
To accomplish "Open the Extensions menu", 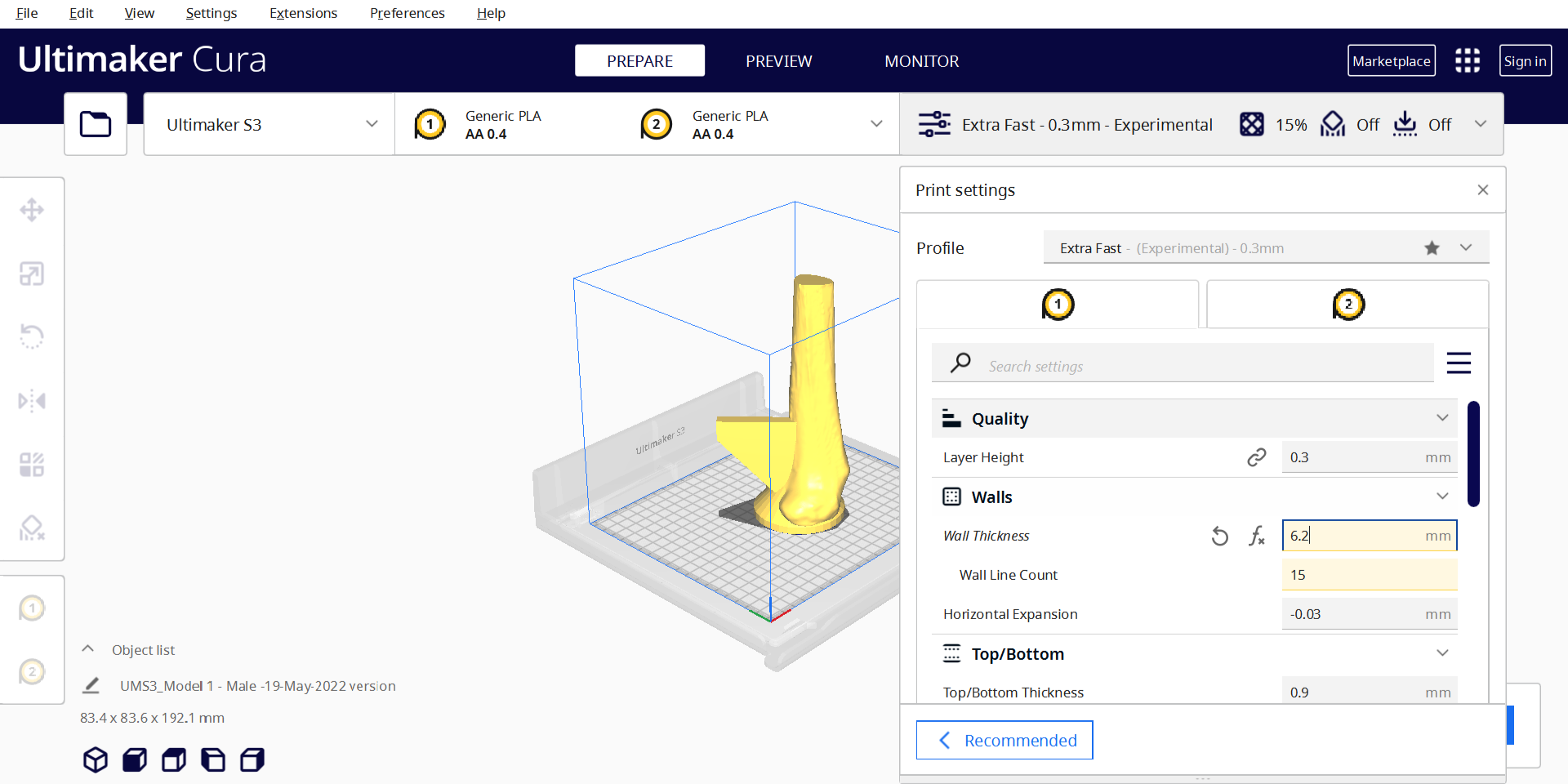I will pos(303,13).
